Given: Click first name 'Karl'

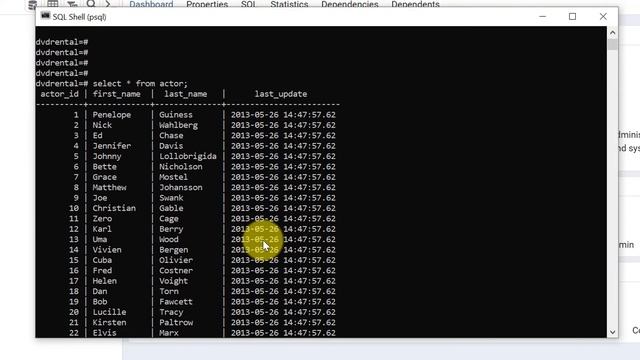Looking at the screenshot, I should (102, 229).
